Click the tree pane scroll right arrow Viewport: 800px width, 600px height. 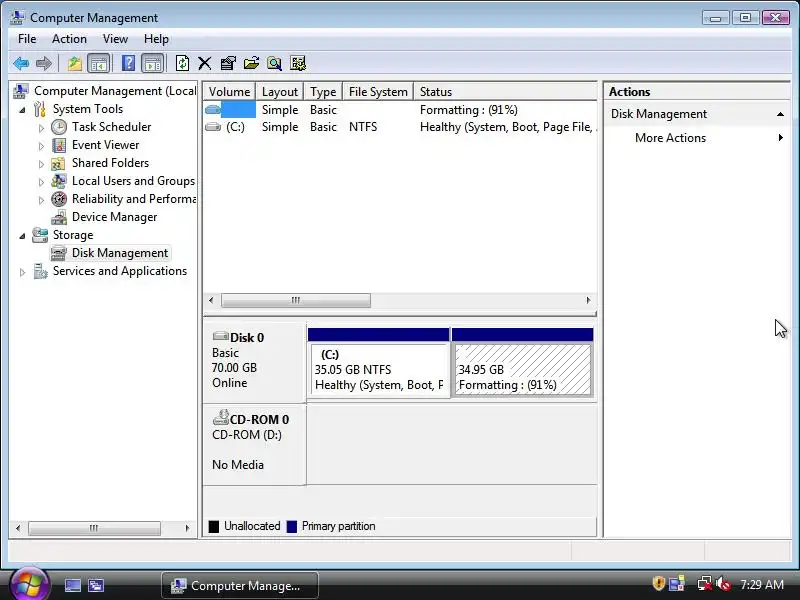click(x=187, y=528)
